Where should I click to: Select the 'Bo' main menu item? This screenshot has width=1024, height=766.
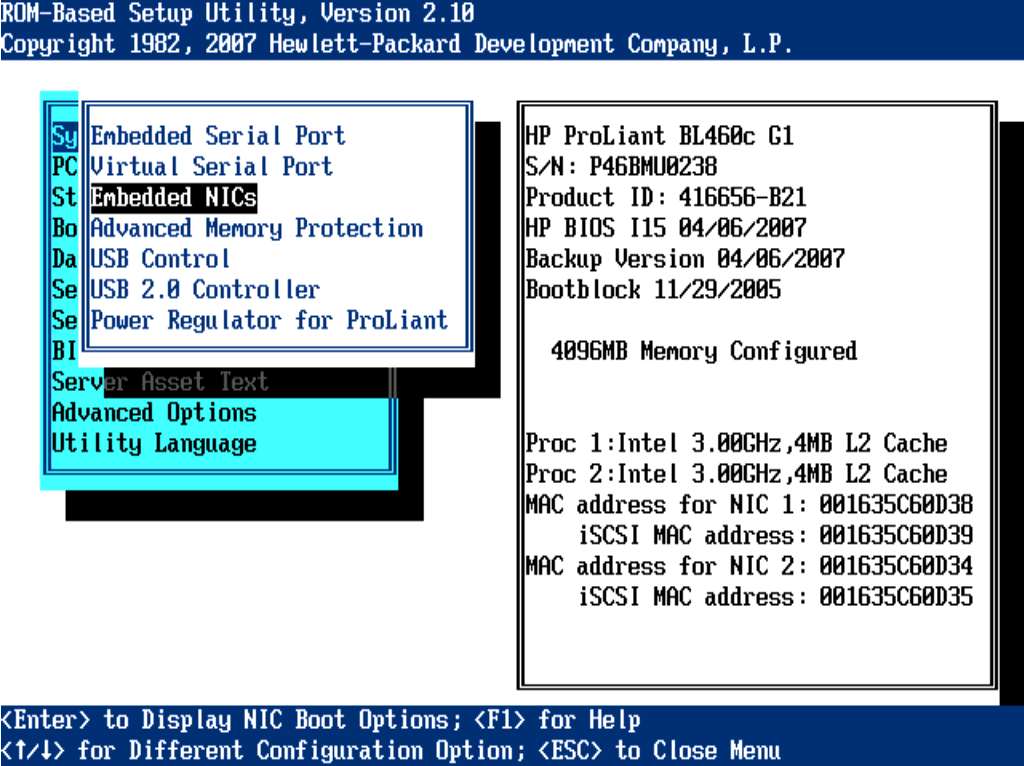click(65, 228)
